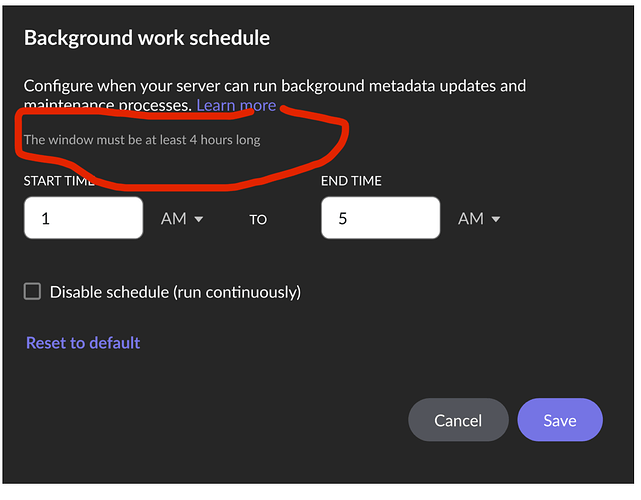
Task: Click the "at least 4 hours long" hint
Action: pyautogui.click(x=141, y=140)
